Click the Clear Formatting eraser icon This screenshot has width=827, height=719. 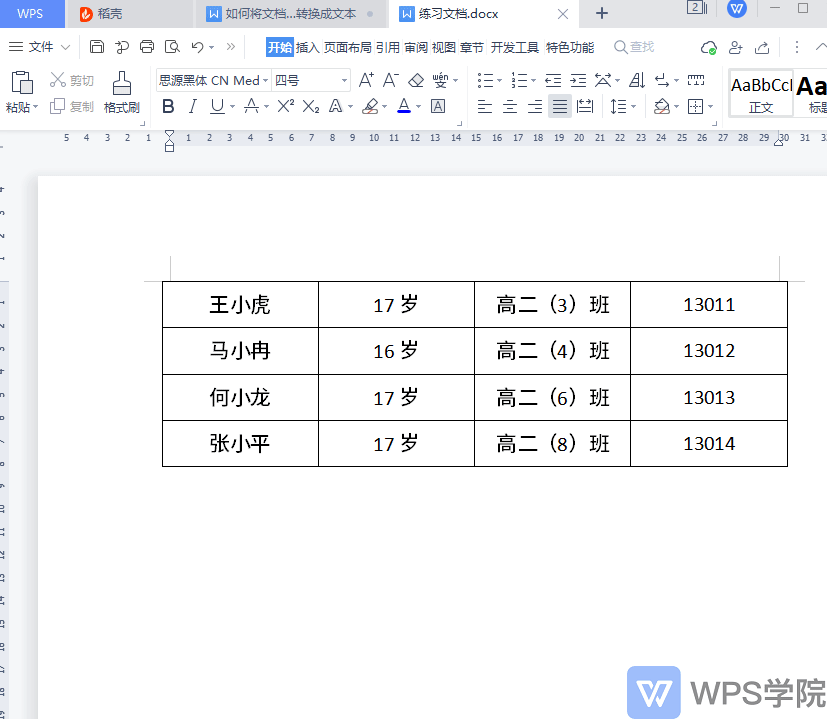click(416, 80)
